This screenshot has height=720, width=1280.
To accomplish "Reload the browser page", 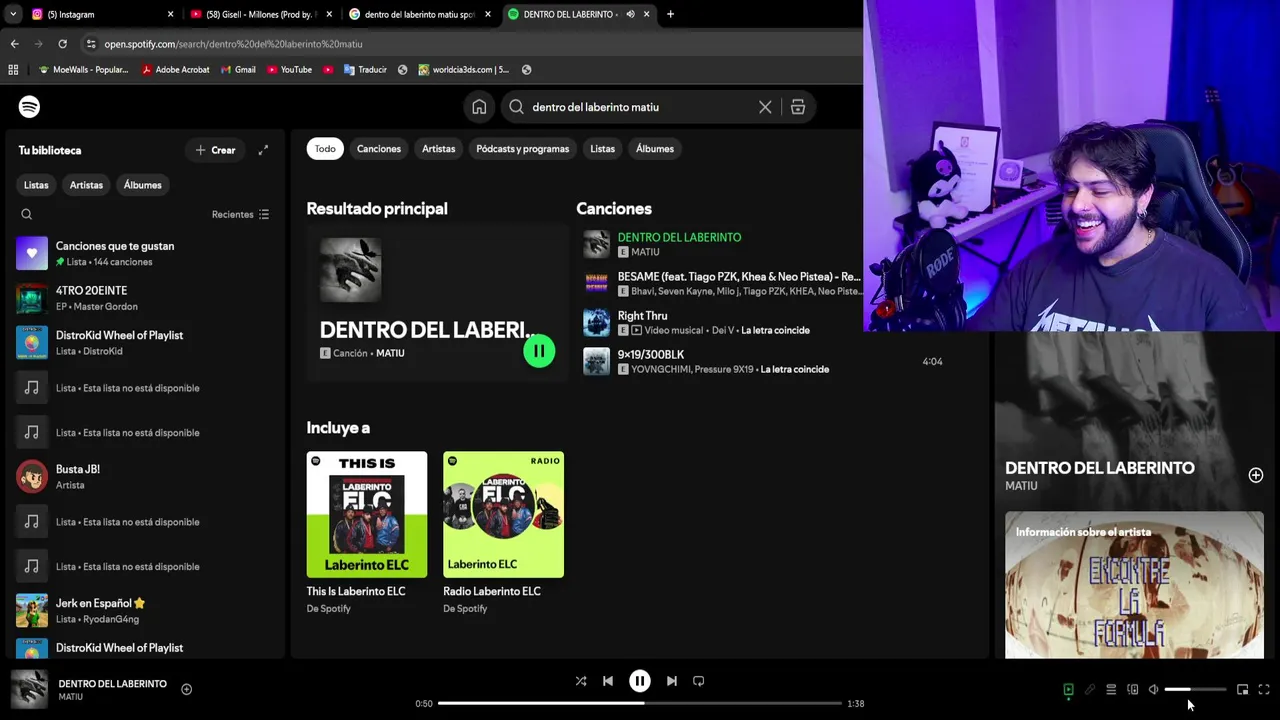I will [62, 44].
